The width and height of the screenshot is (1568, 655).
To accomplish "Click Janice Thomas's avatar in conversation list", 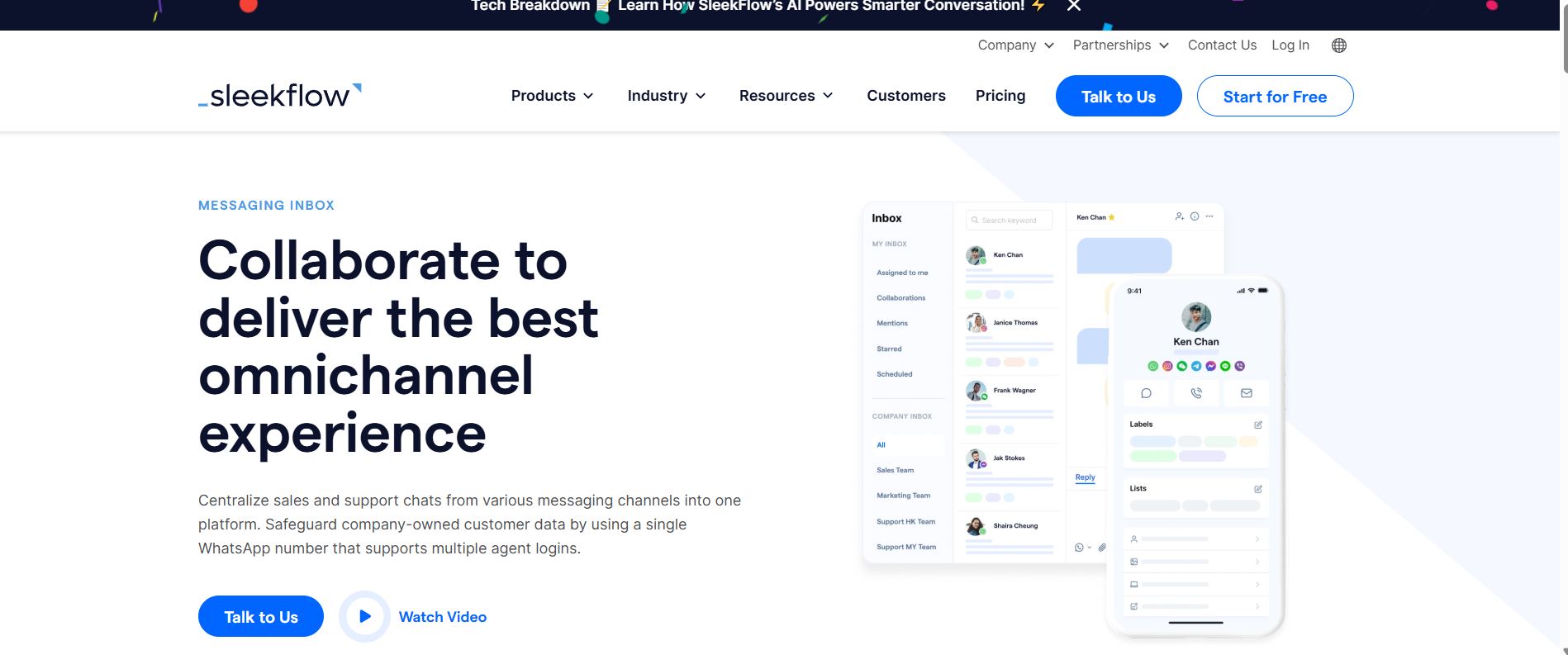I will 976,323.
